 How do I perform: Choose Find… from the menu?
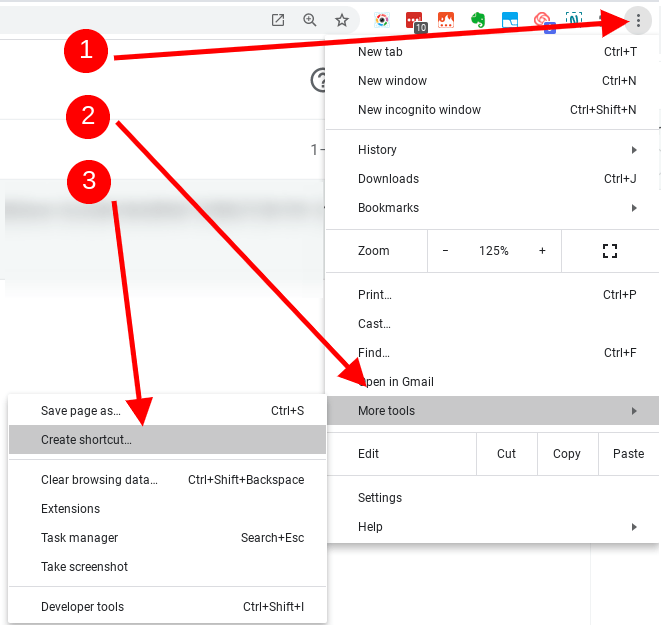(x=492, y=353)
